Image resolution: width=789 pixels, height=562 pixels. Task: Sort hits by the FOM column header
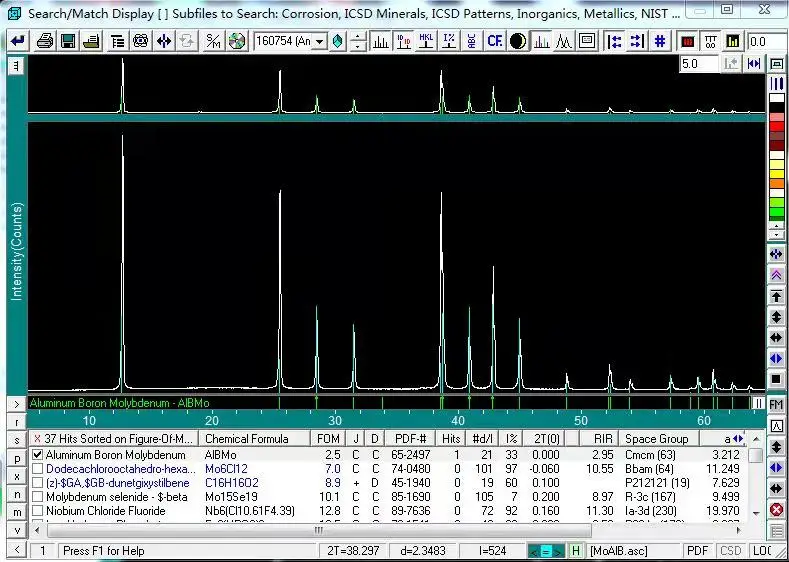coord(327,439)
